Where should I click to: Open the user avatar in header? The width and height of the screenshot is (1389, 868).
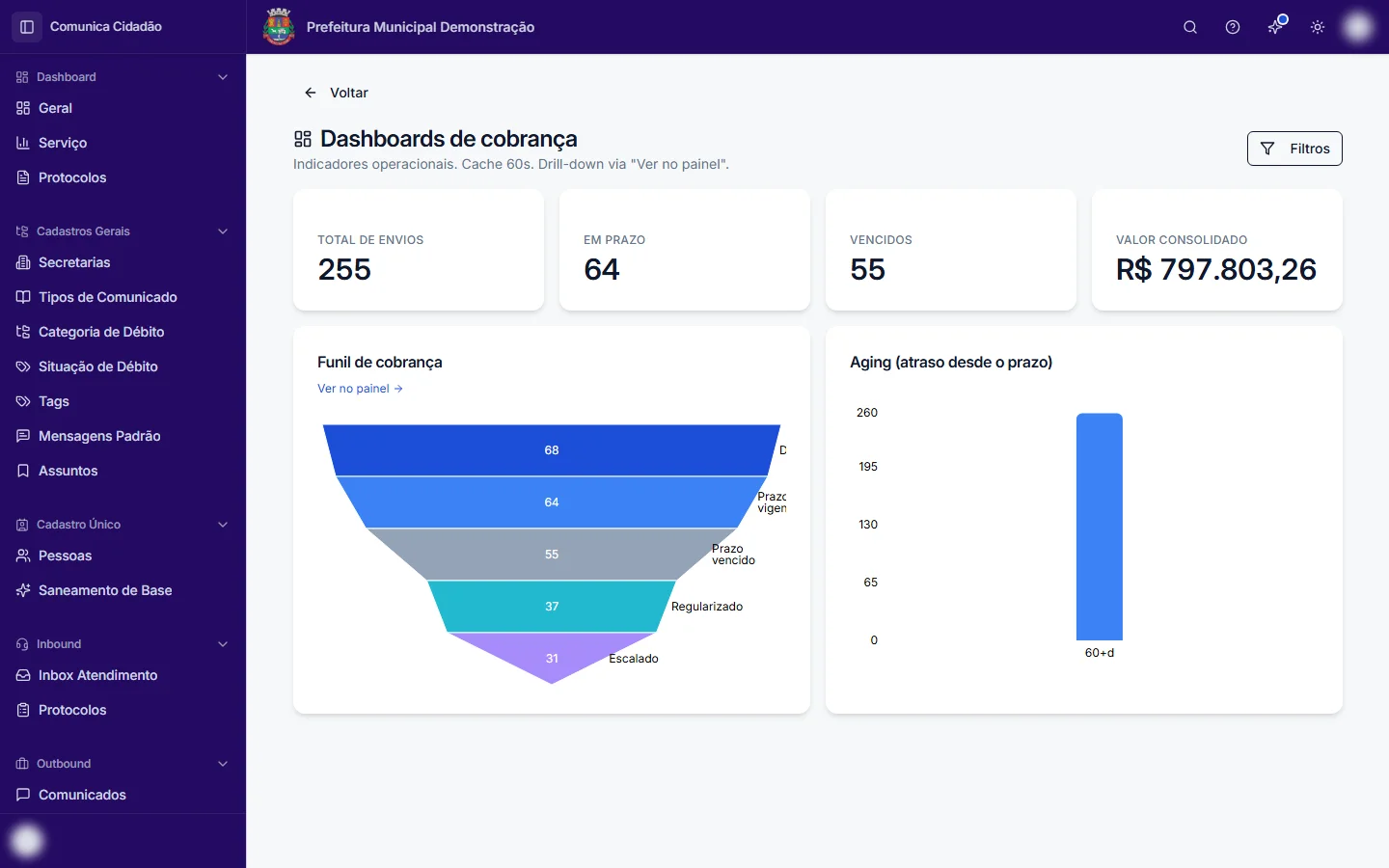[1358, 27]
